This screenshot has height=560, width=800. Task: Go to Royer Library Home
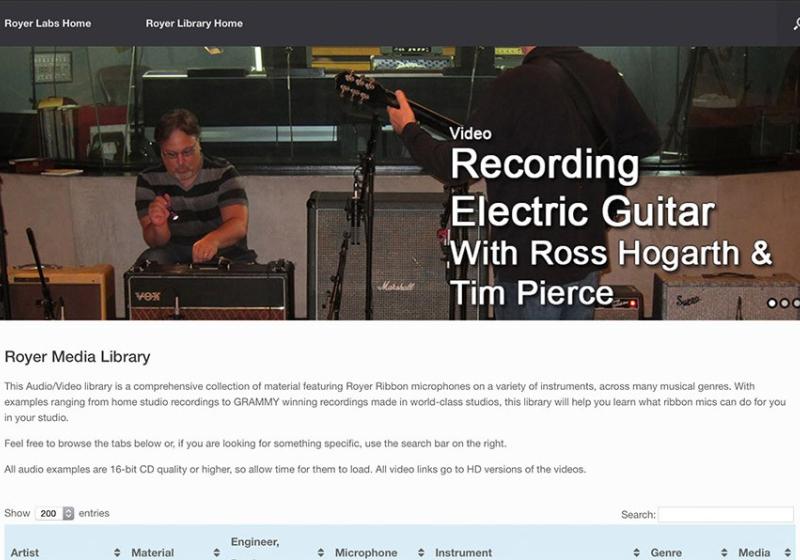coord(194,23)
